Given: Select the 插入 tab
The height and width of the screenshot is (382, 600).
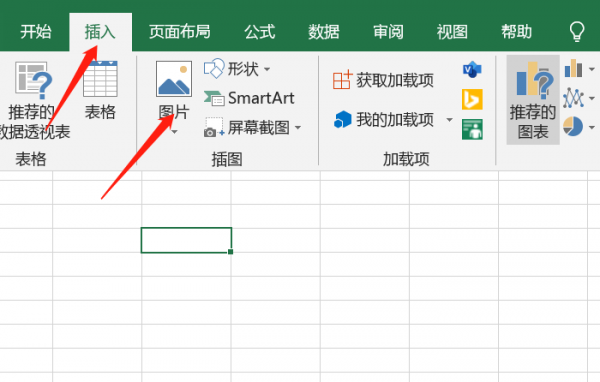Looking at the screenshot, I should coord(100,32).
